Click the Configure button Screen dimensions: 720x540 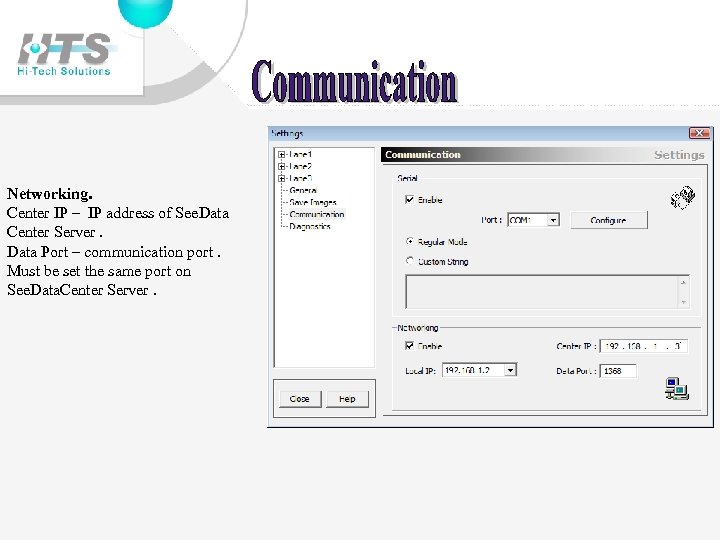click(609, 220)
